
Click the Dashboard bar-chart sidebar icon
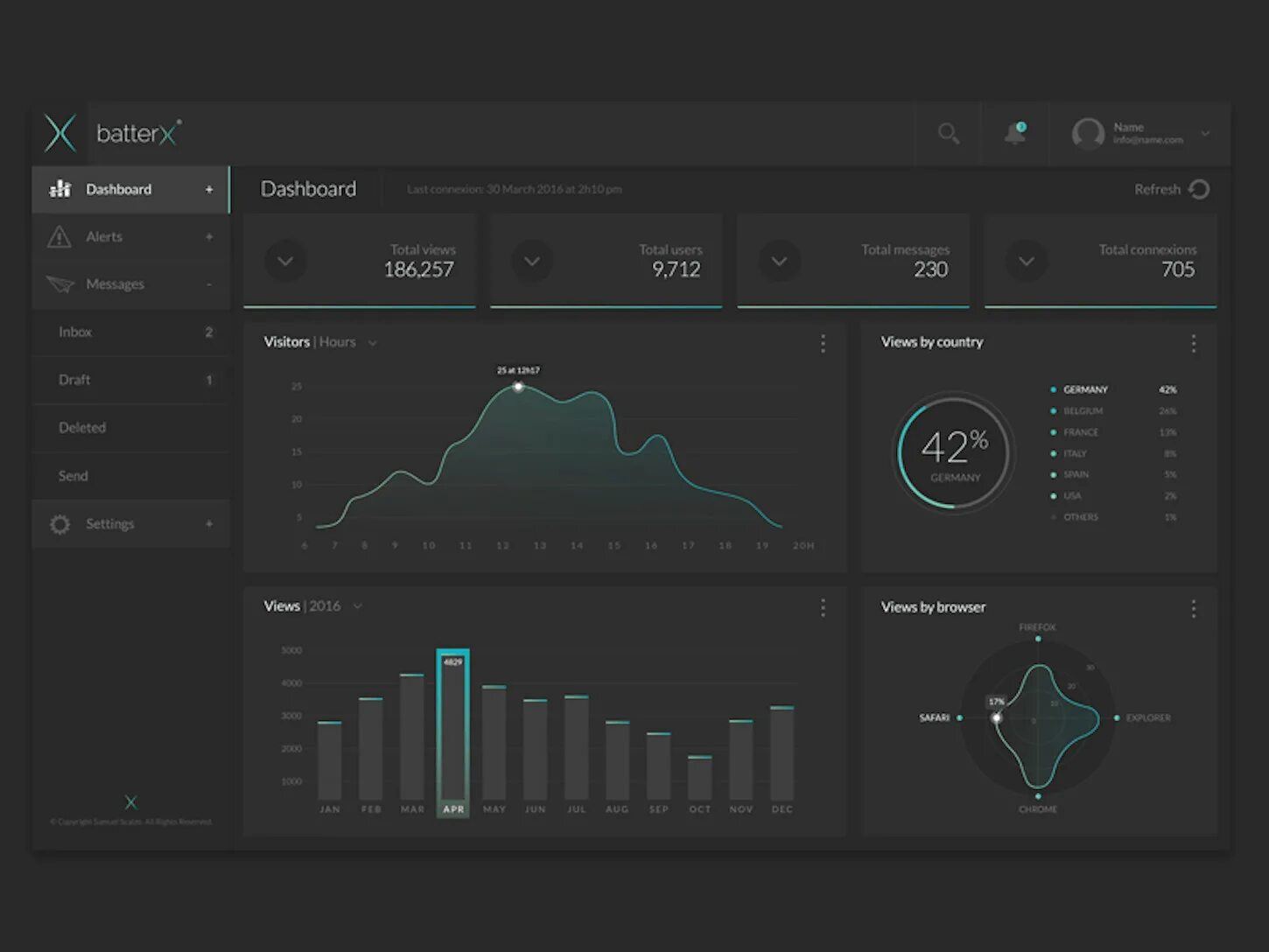click(x=60, y=189)
